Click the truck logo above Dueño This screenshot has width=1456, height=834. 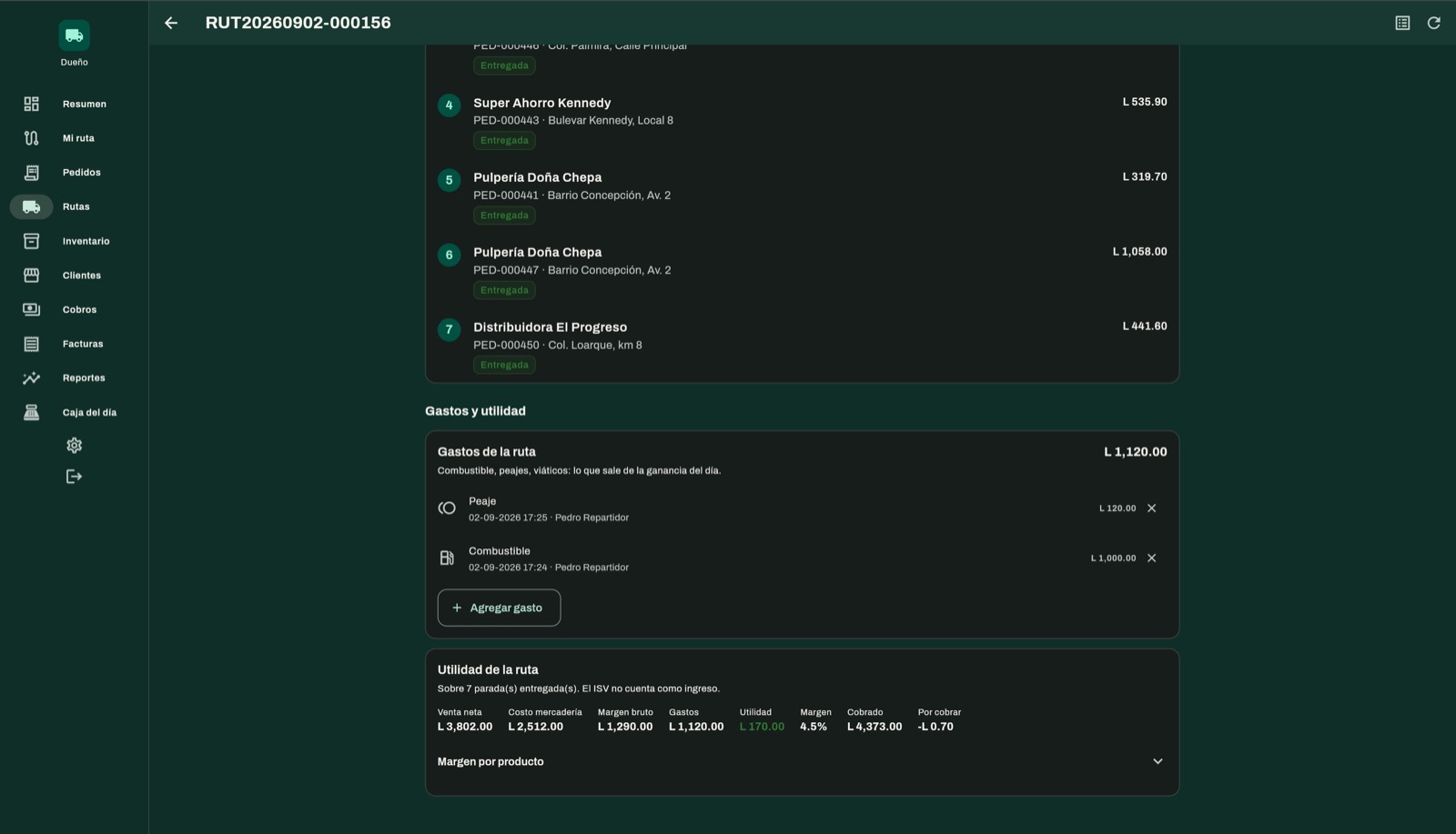(75, 35)
